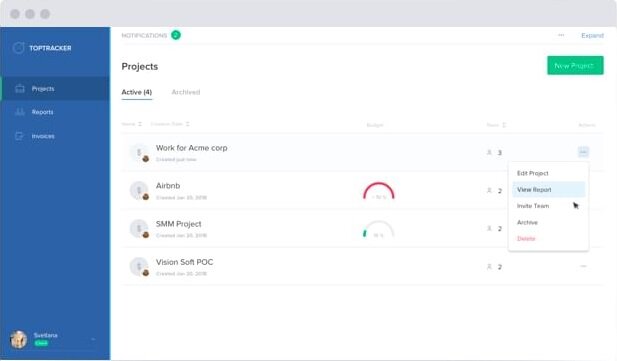617x361 pixels.
Task: Click the green notifications count badge
Action: pos(176,35)
